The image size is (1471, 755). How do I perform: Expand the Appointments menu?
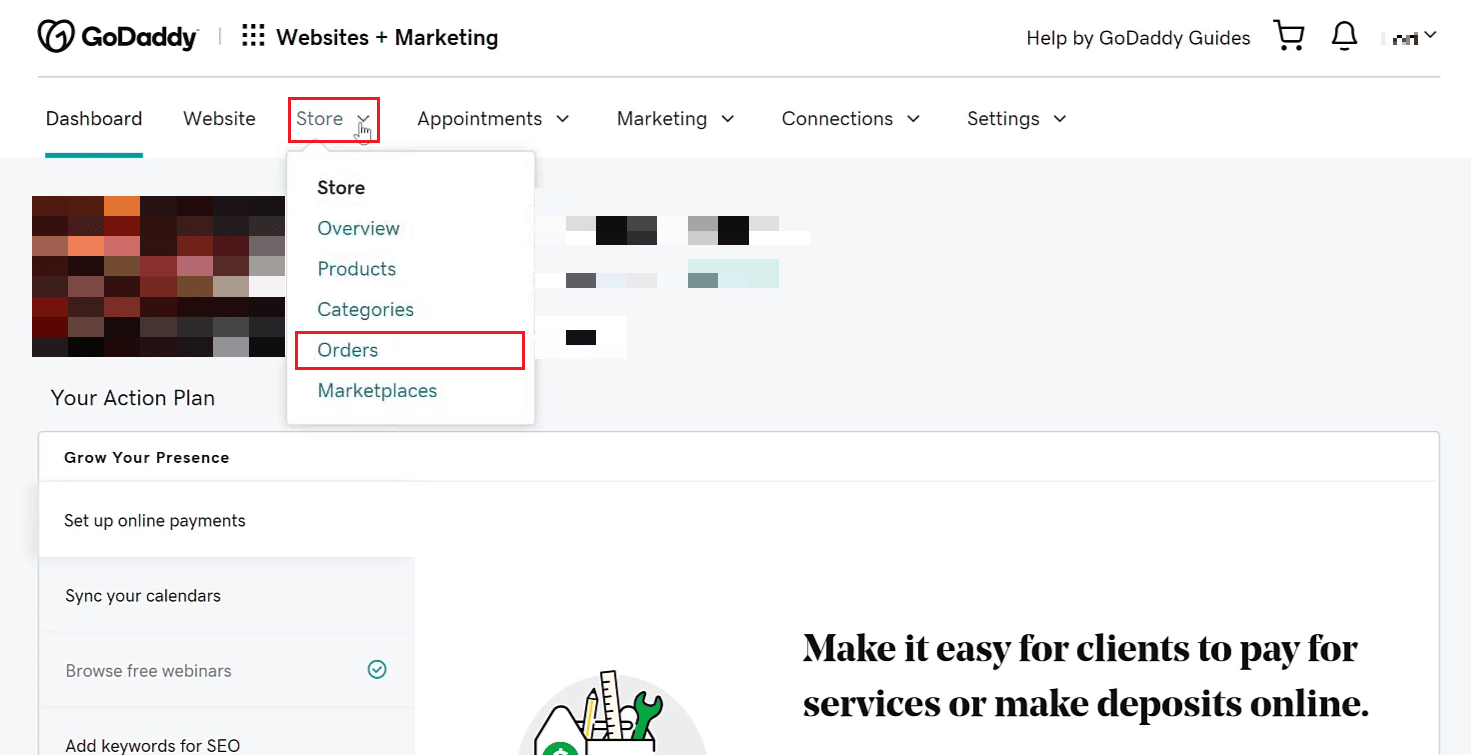[x=493, y=119]
